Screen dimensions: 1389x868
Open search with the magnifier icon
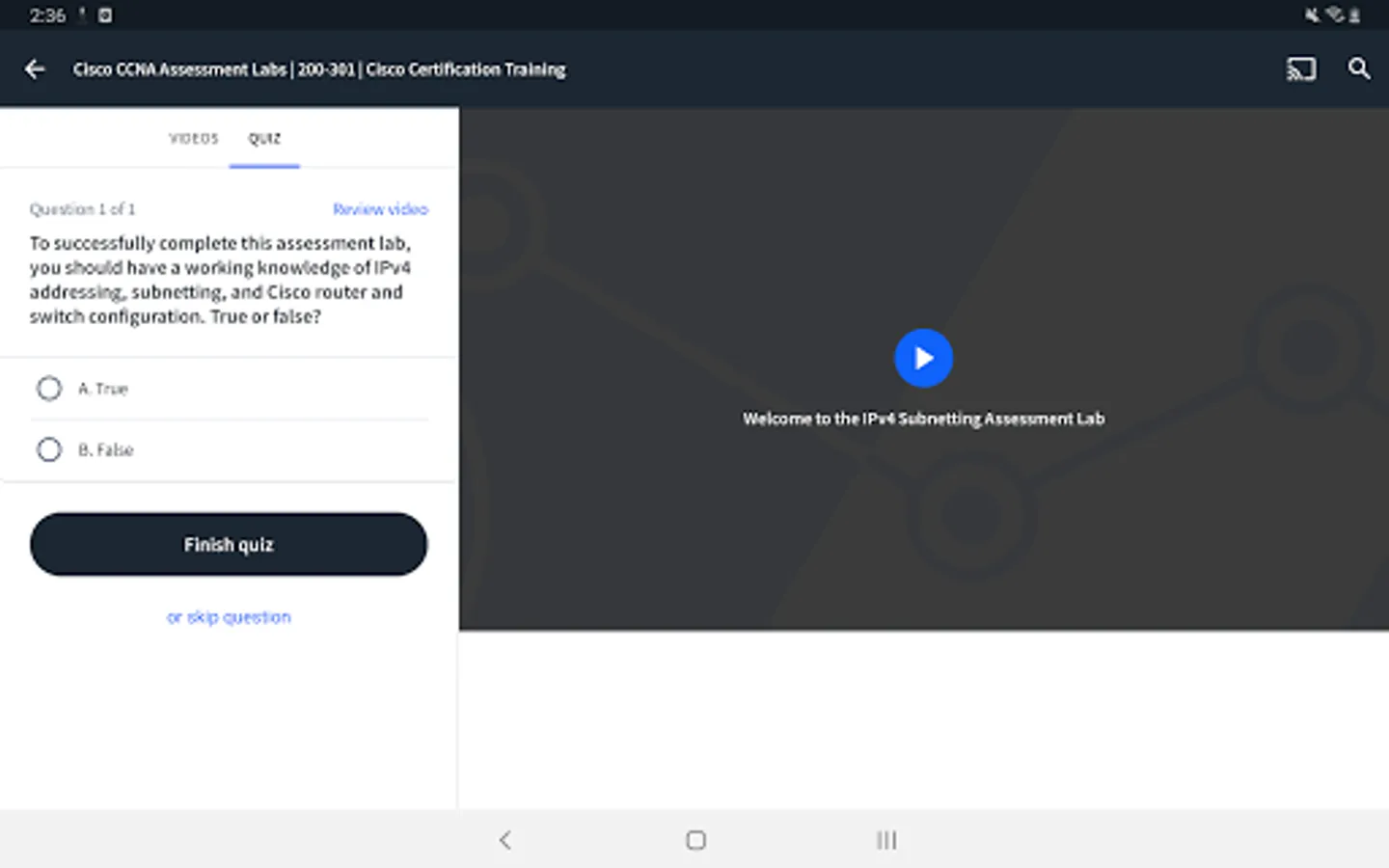(x=1358, y=68)
